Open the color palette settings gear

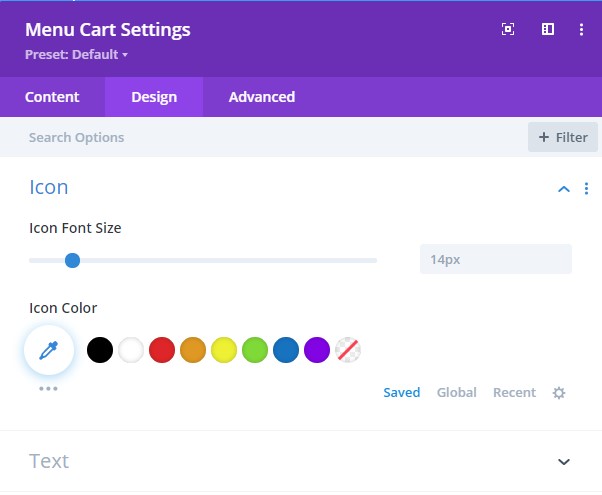[559, 393]
